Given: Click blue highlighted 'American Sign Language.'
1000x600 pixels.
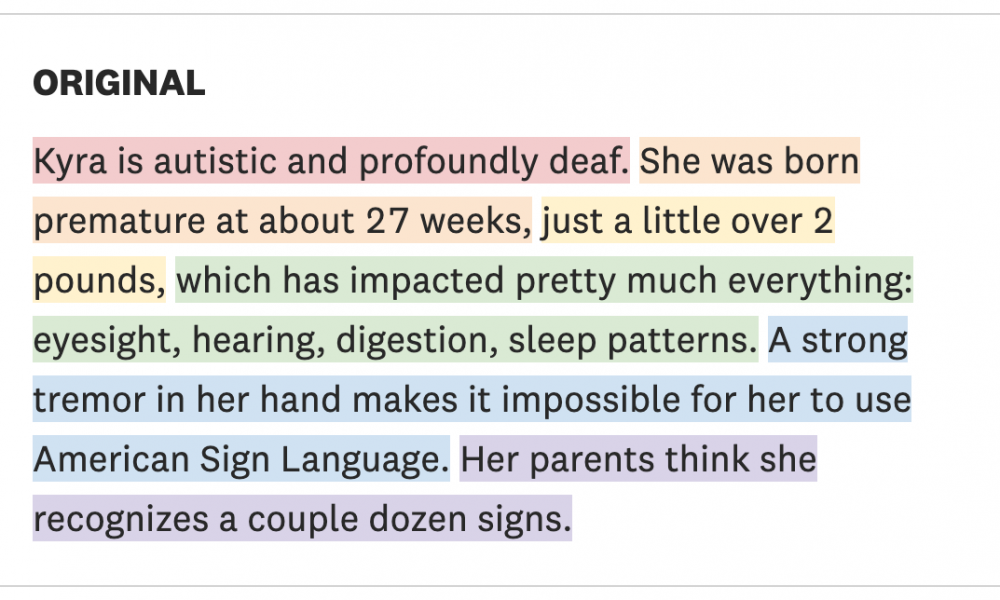Looking at the screenshot, I should click(x=241, y=459).
